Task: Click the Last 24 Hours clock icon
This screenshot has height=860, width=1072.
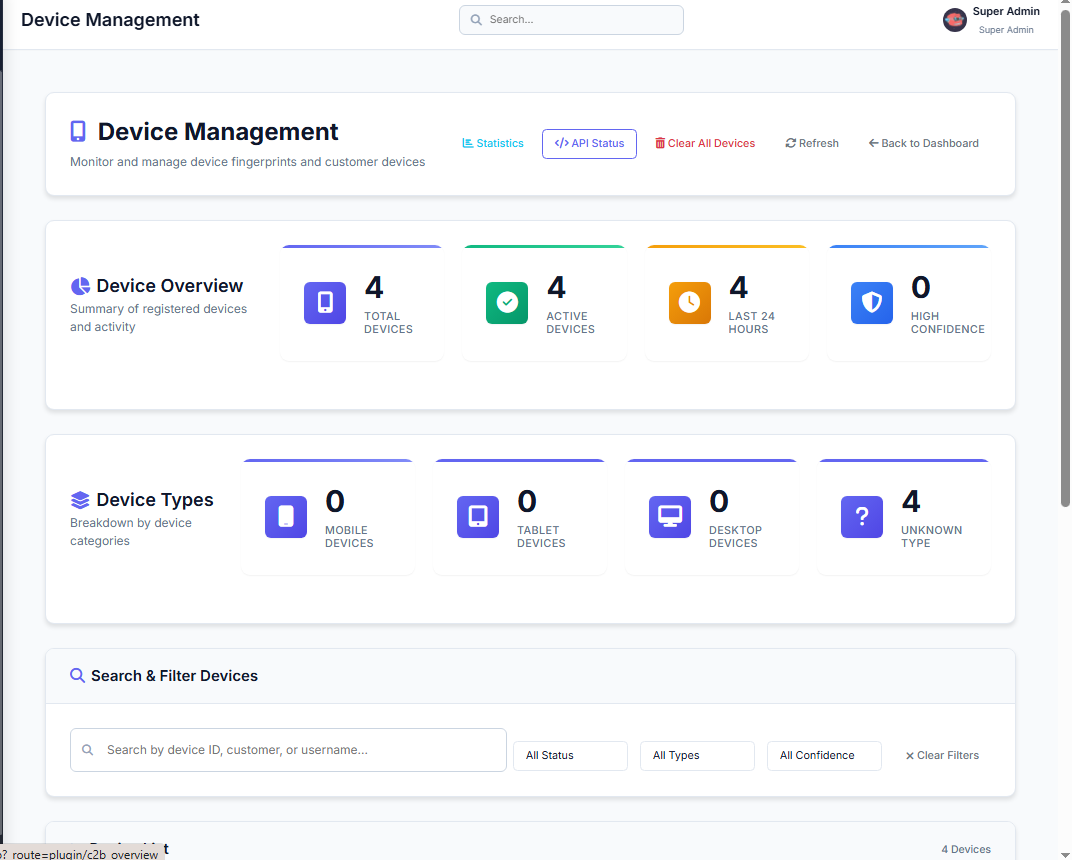Action: (689, 303)
